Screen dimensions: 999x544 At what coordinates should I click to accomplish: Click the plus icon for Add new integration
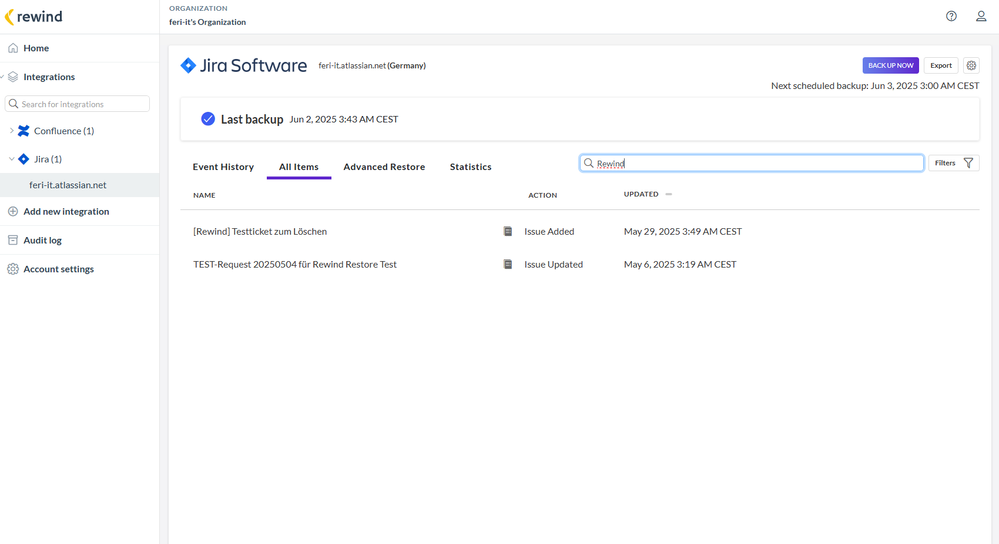(x=13, y=211)
